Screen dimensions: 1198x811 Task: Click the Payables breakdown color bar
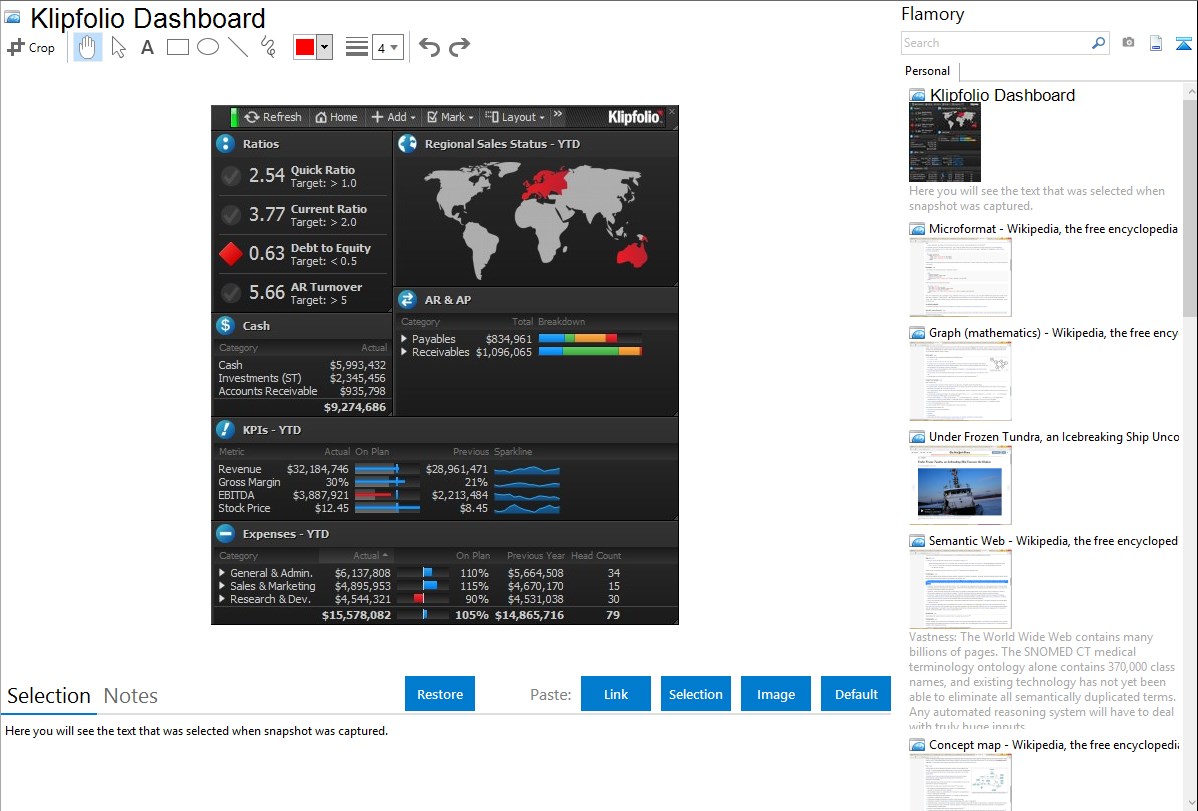[590, 339]
